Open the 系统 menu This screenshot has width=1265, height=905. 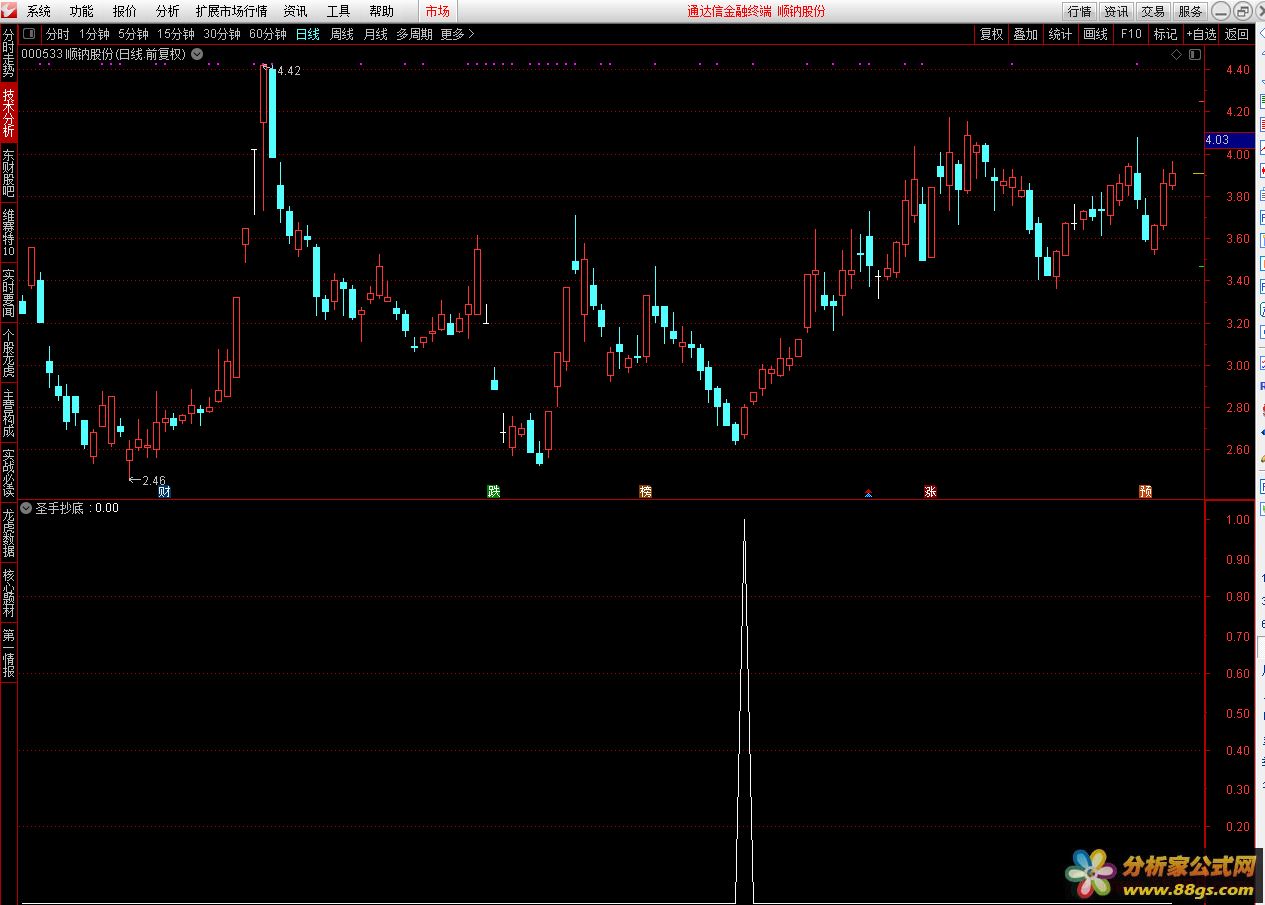coord(39,11)
